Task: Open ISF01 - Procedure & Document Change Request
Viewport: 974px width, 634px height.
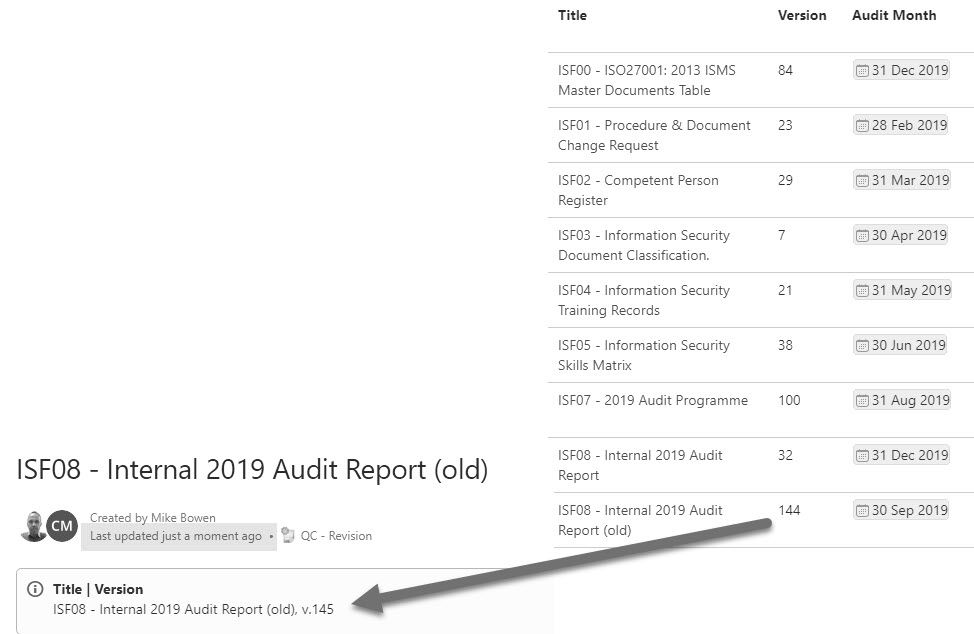Action: [654, 135]
